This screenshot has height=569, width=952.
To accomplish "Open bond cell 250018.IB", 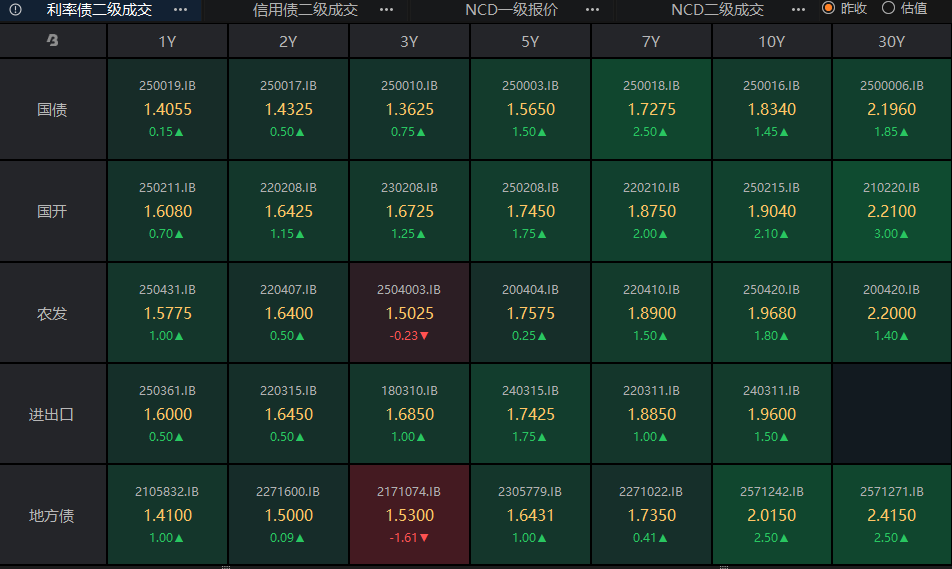I will pos(651,109).
